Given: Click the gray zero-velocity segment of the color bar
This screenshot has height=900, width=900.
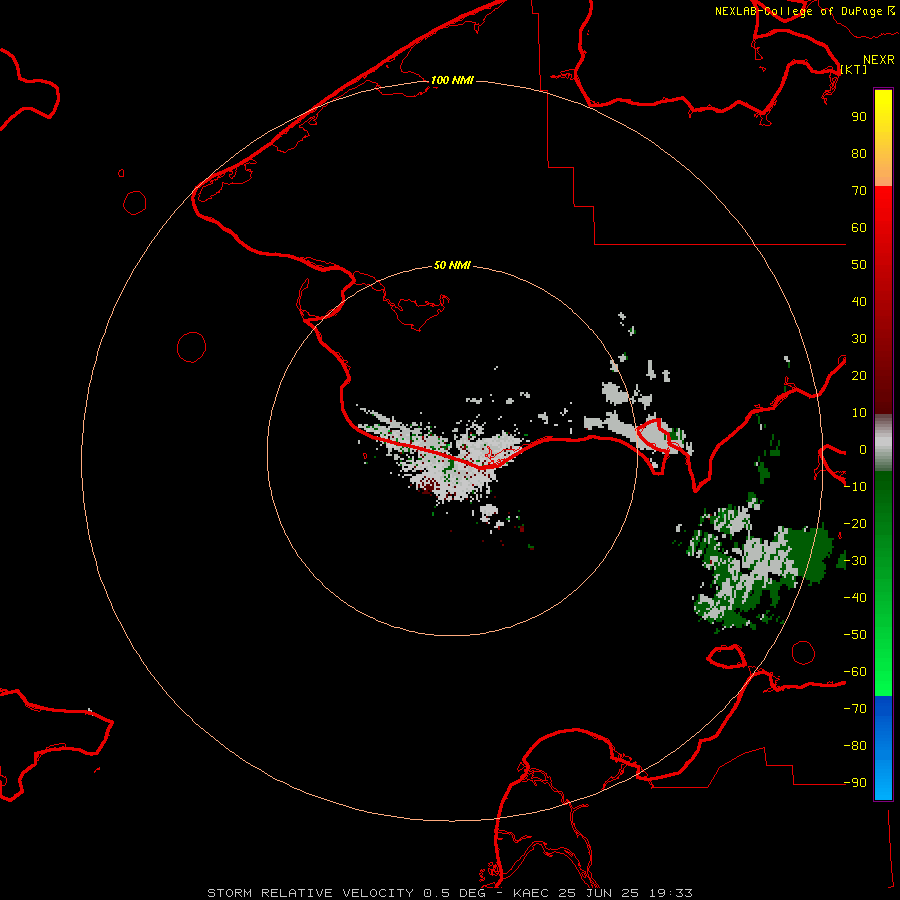Looking at the screenshot, I should (883, 443).
